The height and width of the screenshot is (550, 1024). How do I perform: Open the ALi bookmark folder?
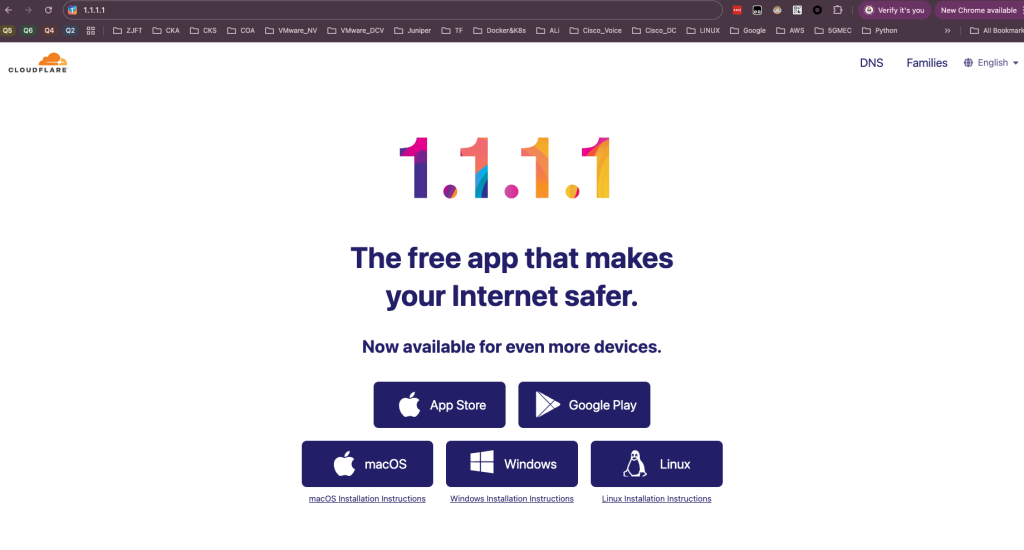coord(547,31)
